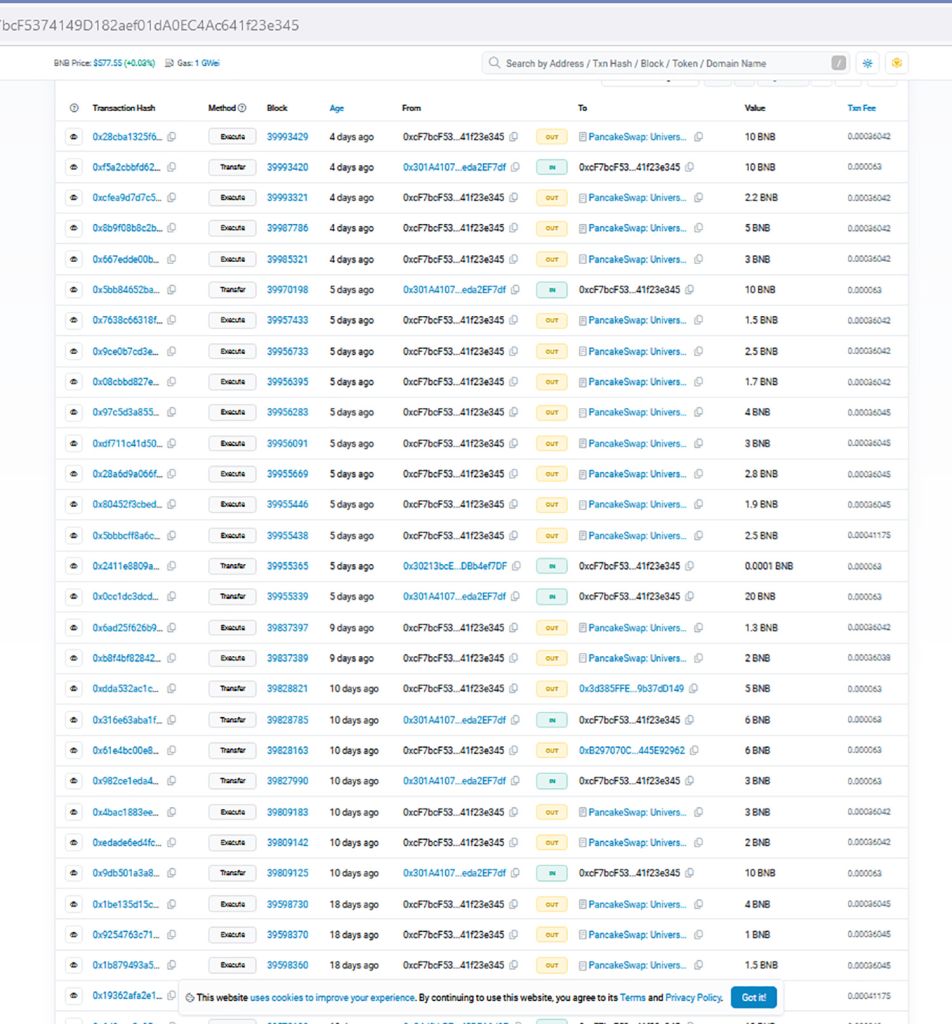952x1024 pixels.
Task: Toggle Txn Fee column header
Action: [x=861, y=108]
